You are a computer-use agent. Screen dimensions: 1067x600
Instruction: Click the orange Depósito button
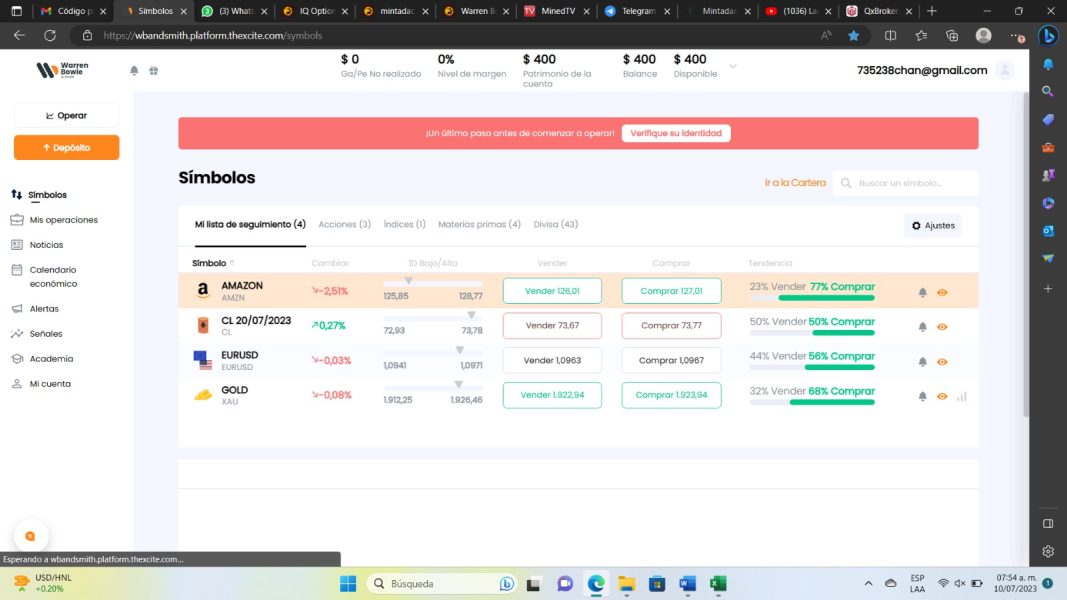(x=67, y=148)
